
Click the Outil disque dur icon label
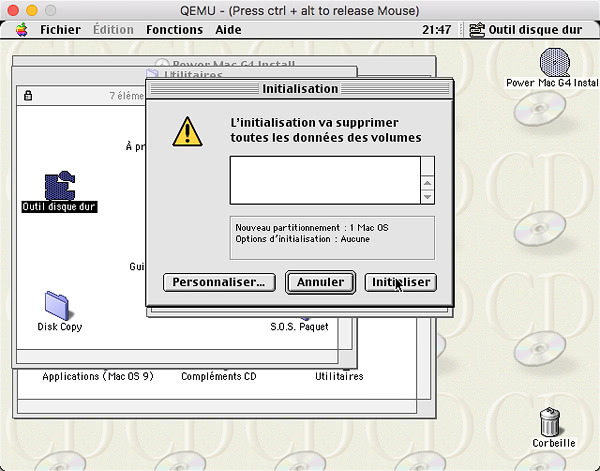[x=59, y=207]
